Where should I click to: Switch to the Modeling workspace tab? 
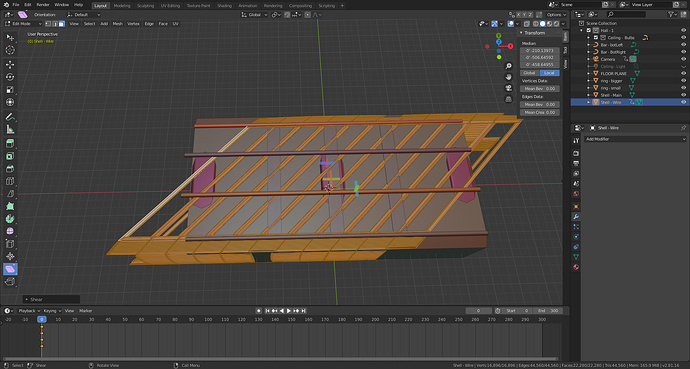(122, 6)
